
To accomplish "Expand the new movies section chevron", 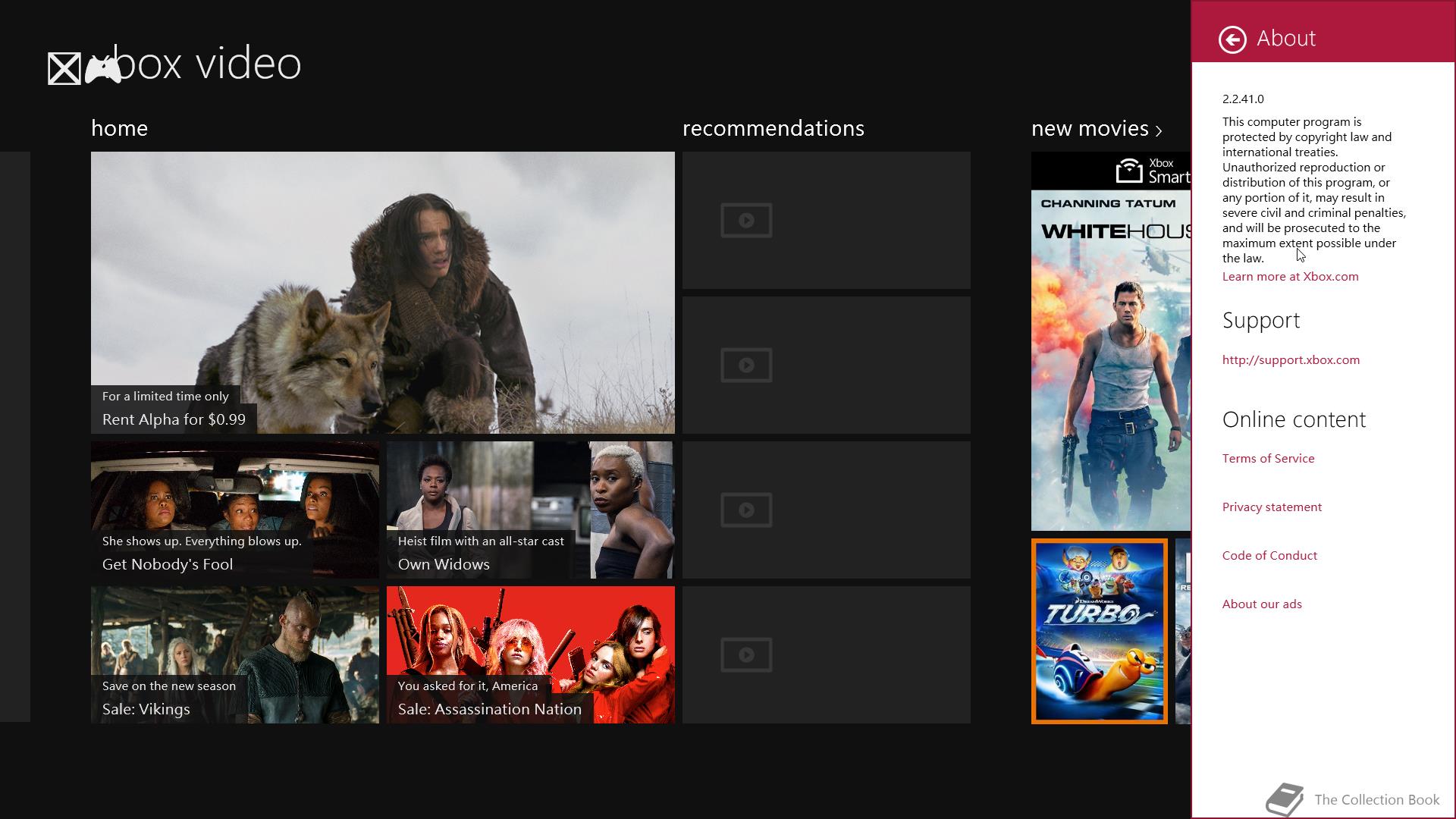I will pyautogui.click(x=1159, y=130).
